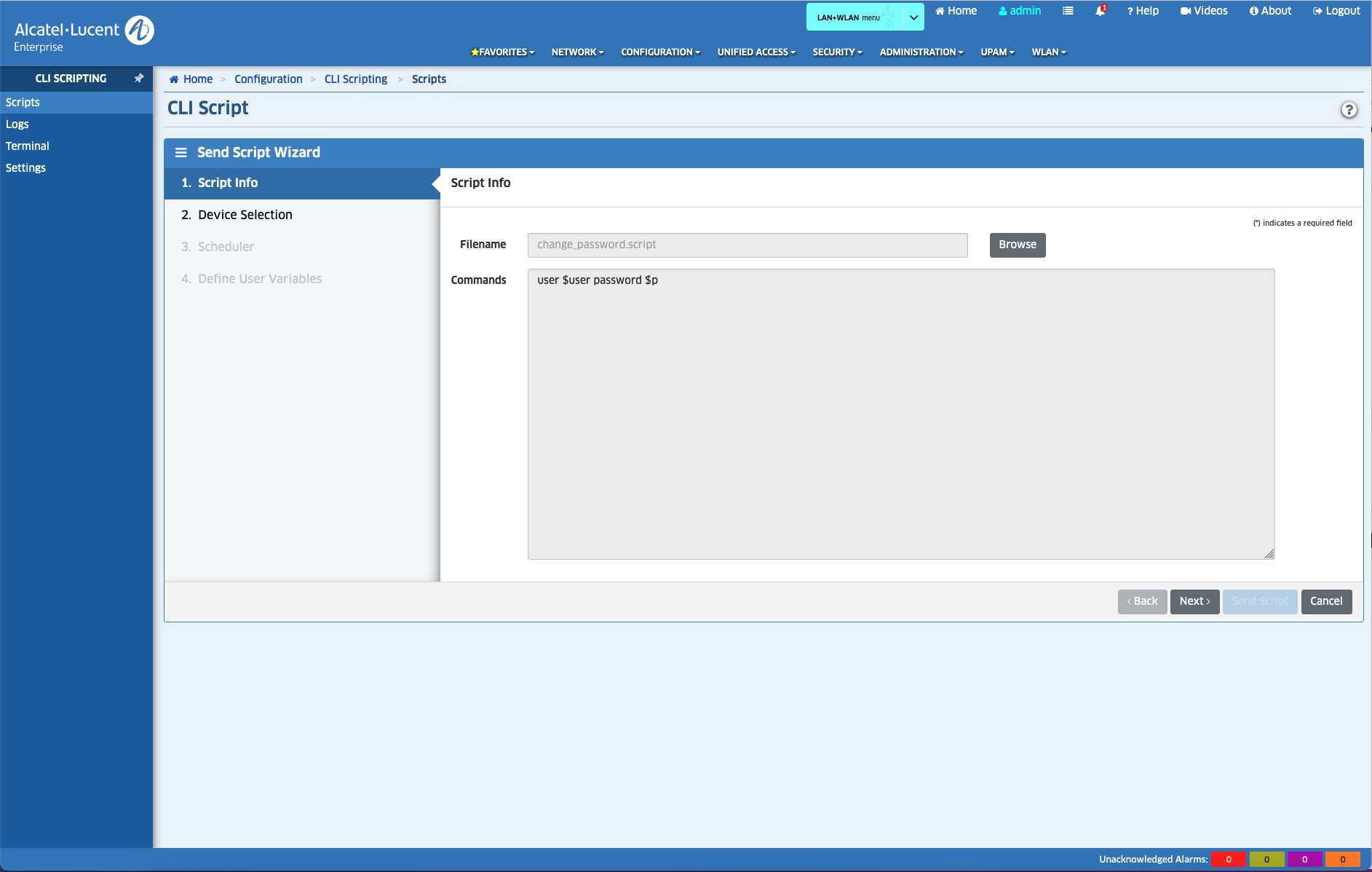Open Terminal from the sidebar
Viewport: 1372px width, 872px height.
click(28, 146)
